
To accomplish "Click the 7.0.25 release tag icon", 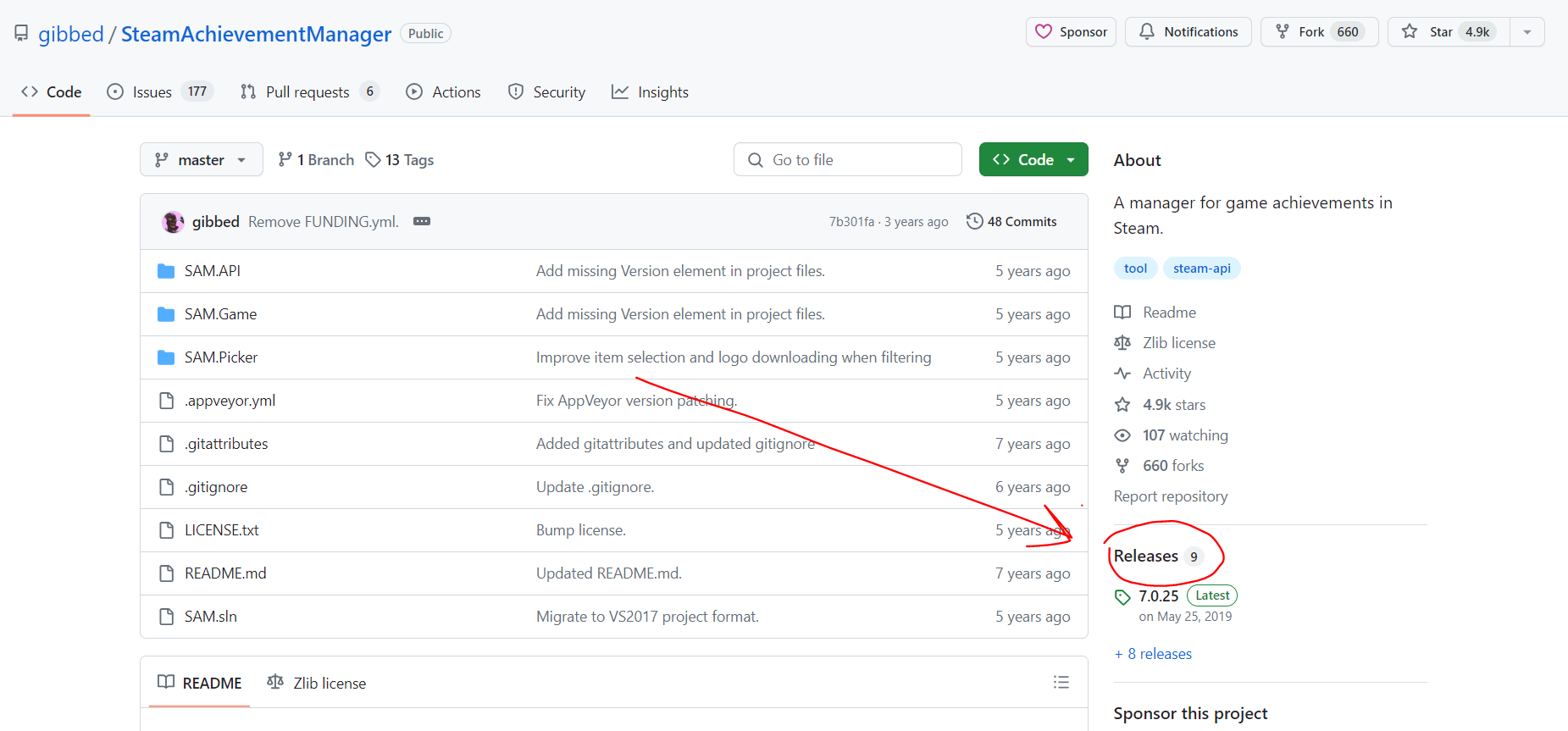I will click(x=1122, y=596).
